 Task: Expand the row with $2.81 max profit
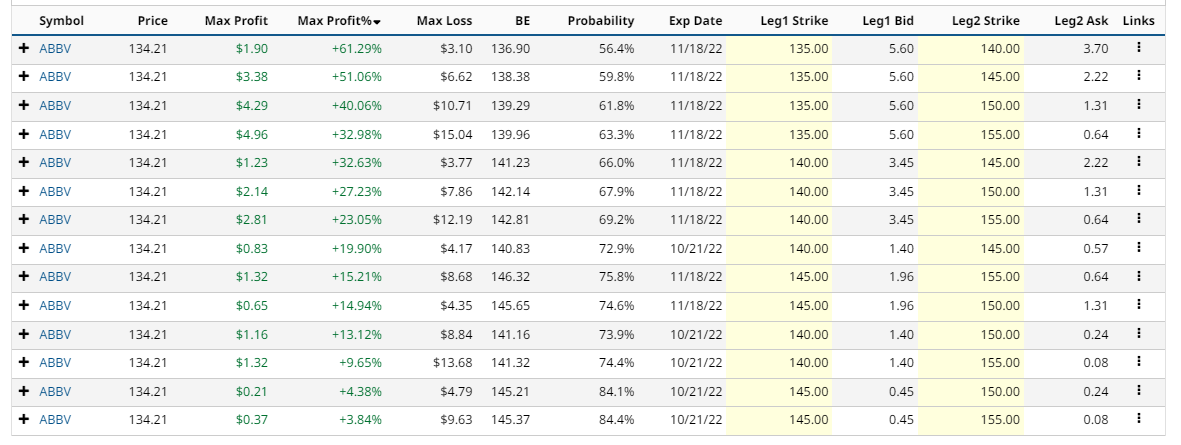23,220
